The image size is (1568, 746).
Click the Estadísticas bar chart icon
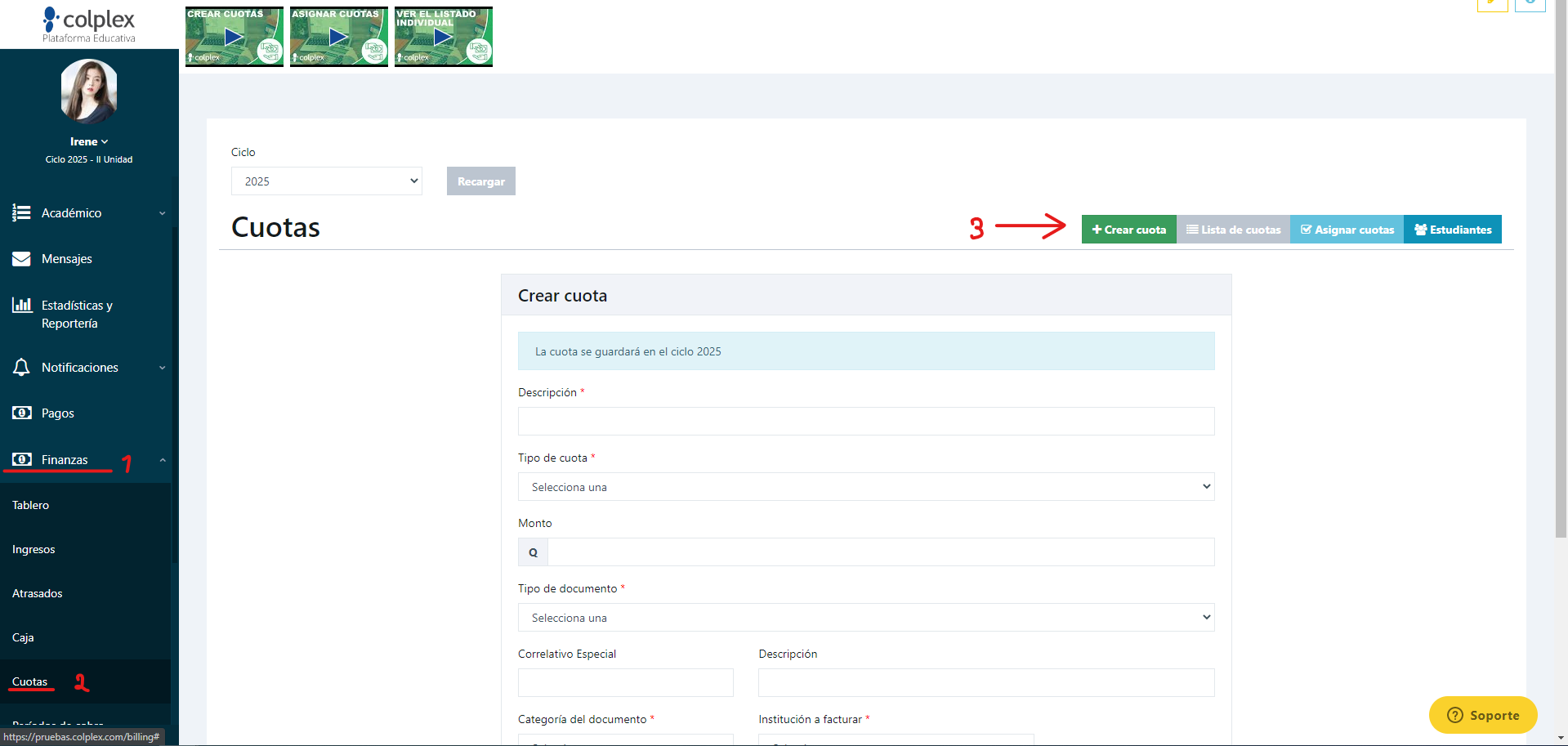pos(21,305)
